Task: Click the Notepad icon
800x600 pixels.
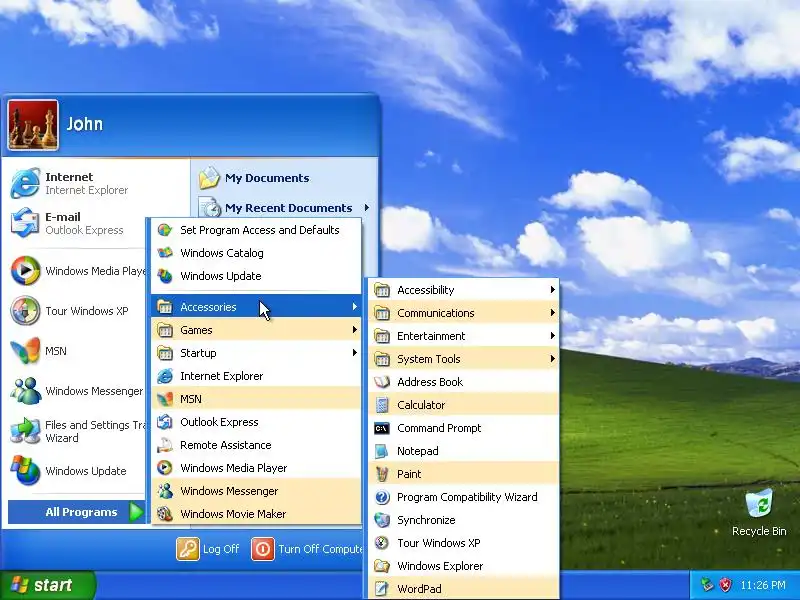Action: pos(382,451)
